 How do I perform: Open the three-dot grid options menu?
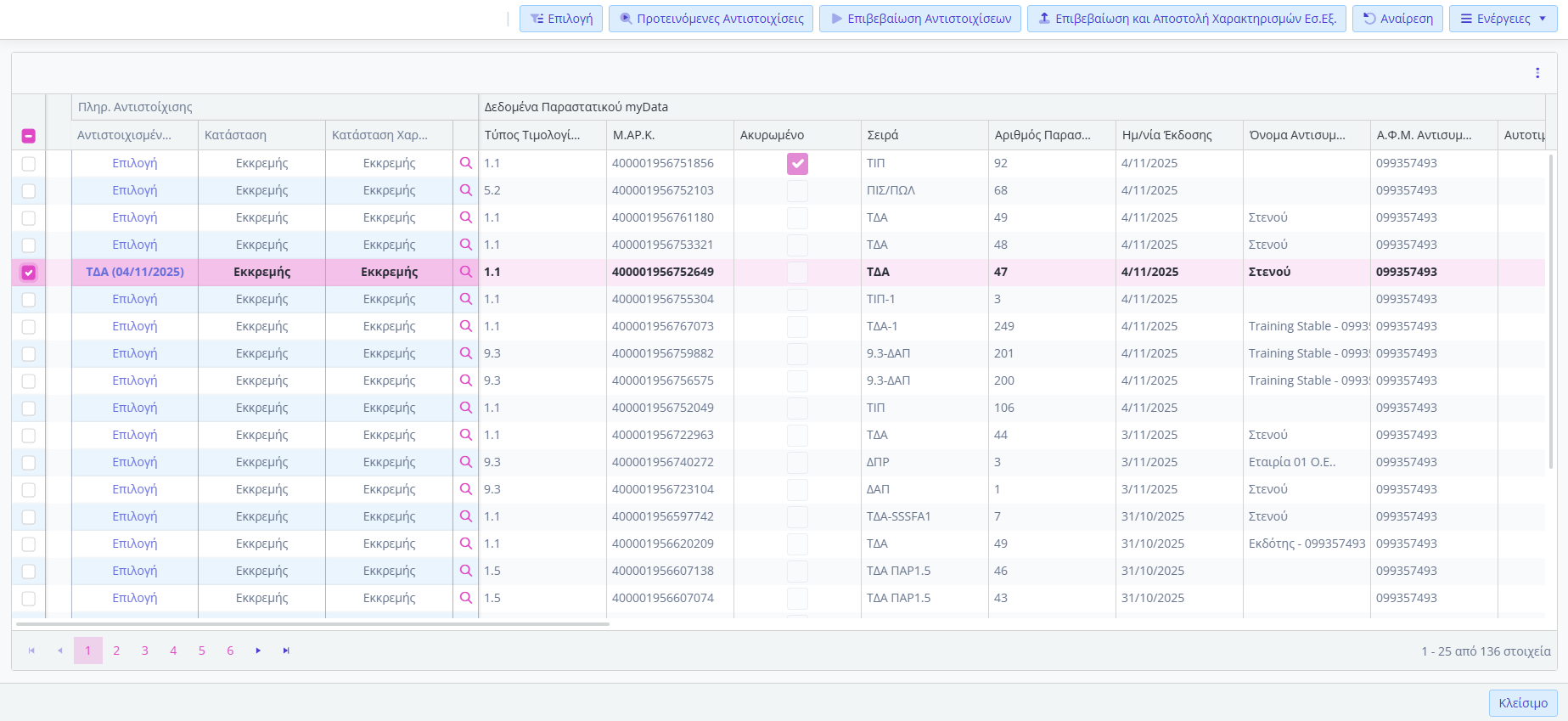tap(1537, 73)
